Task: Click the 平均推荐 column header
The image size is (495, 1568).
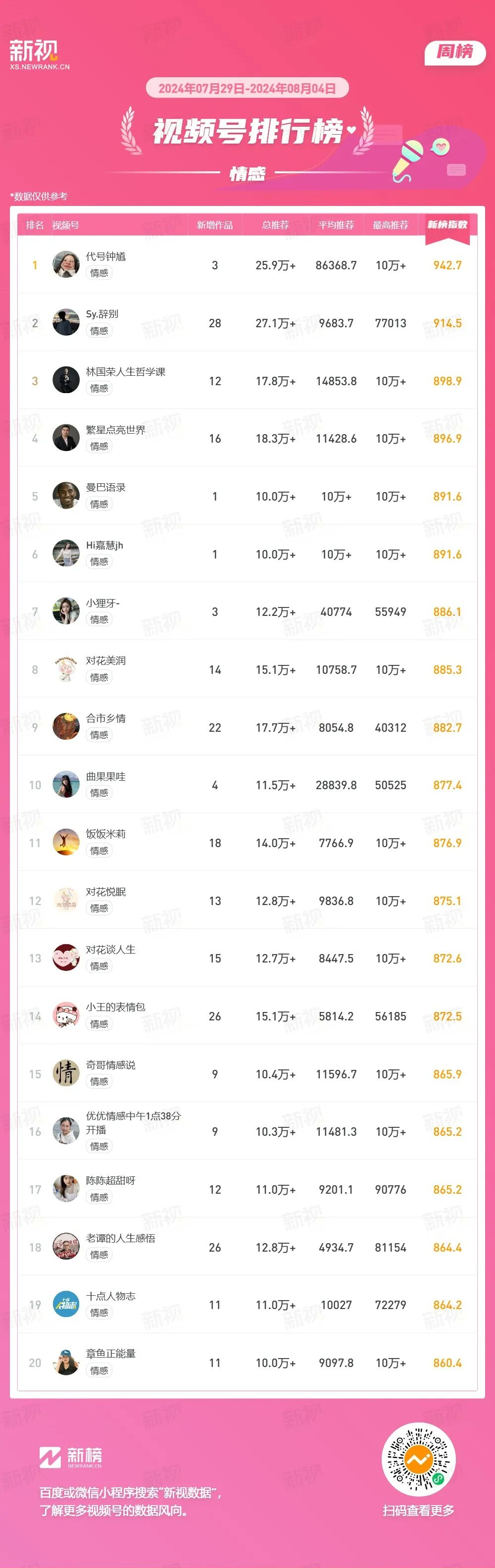Action: [336, 225]
